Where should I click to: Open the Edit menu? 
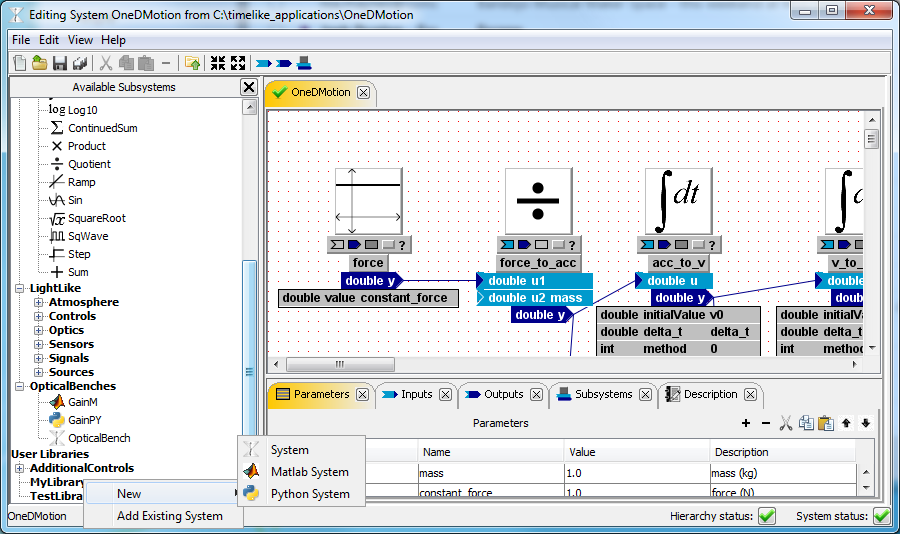click(x=49, y=40)
